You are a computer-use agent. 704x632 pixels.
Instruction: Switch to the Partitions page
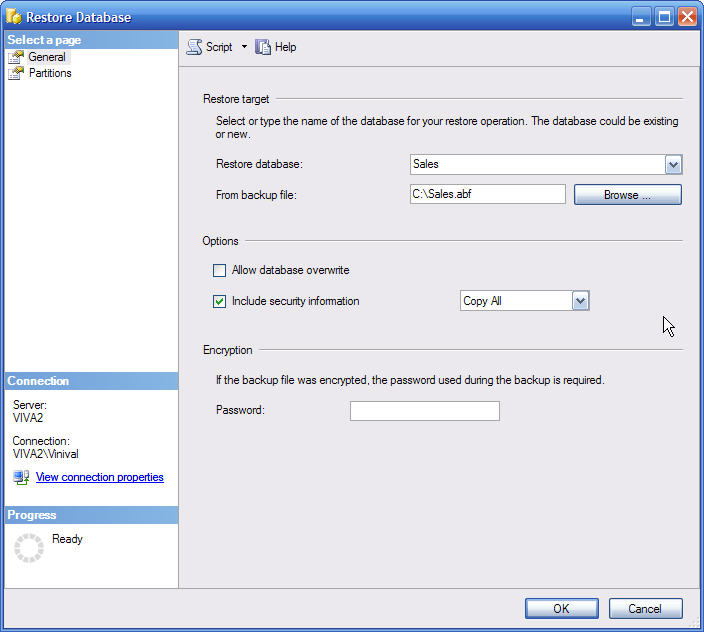[x=50, y=73]
